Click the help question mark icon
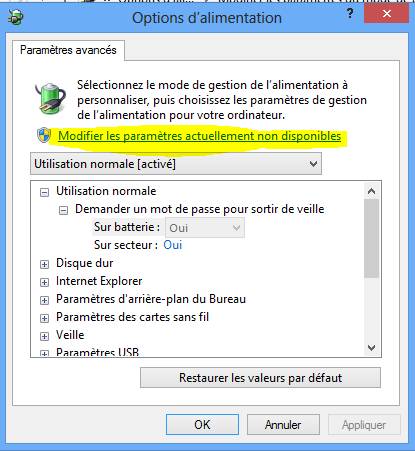 [350, 14]
